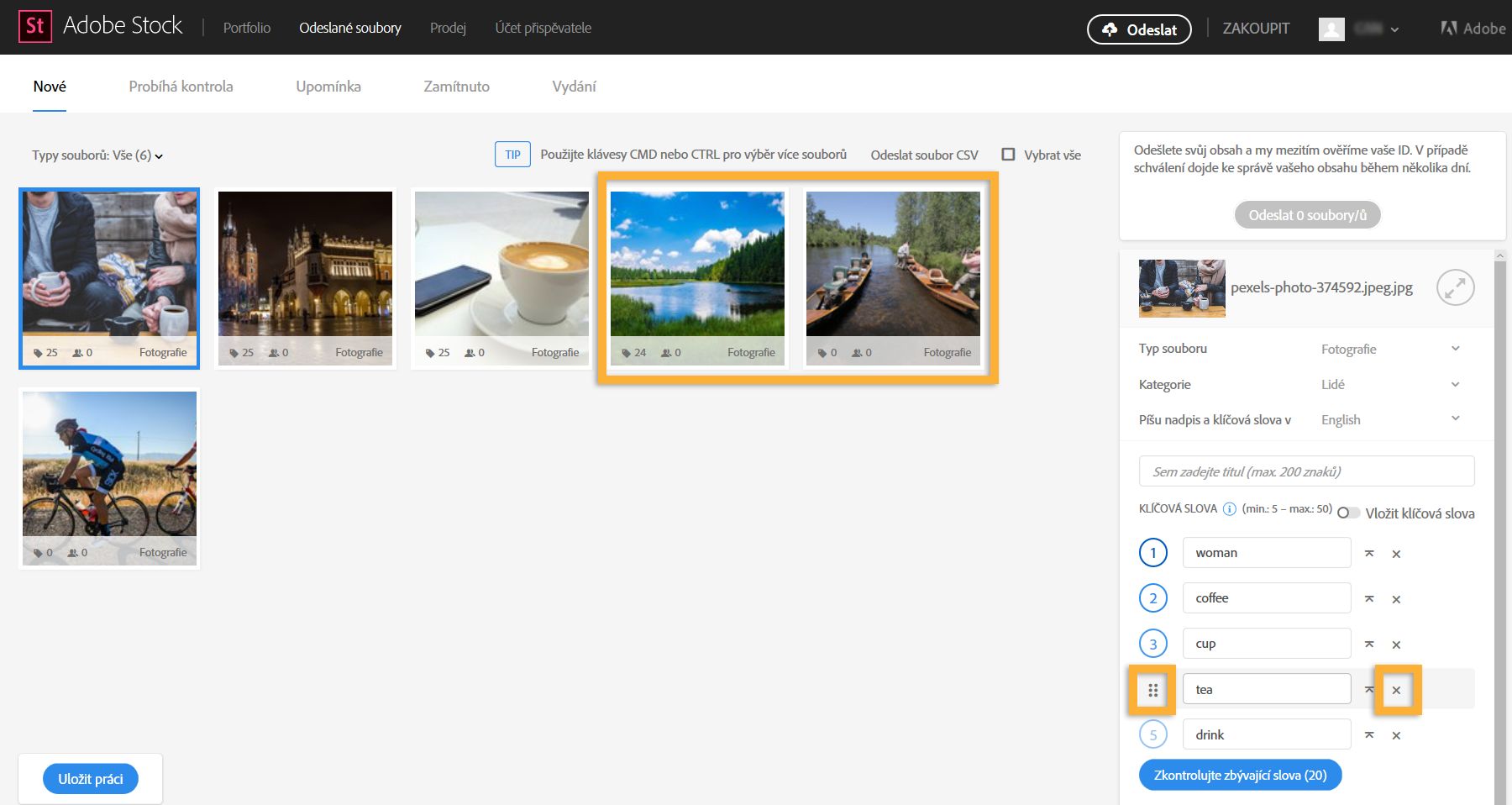Edit the 'cup' keyword field
Viewport: 1512px width, 805px height.
tap(1267, 644)
